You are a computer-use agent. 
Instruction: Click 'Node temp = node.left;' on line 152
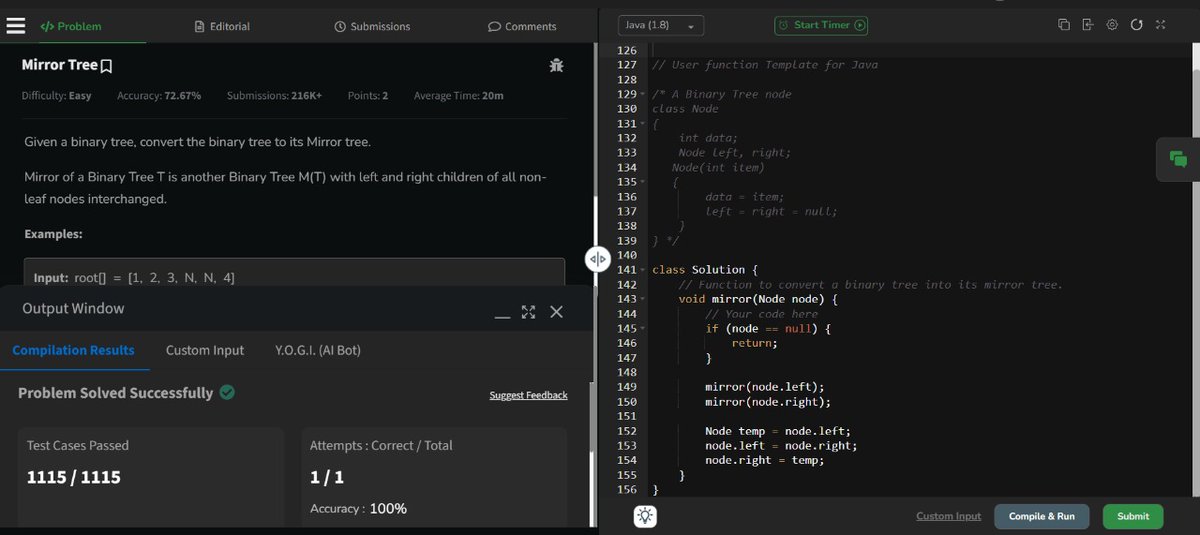click(778, 431)
